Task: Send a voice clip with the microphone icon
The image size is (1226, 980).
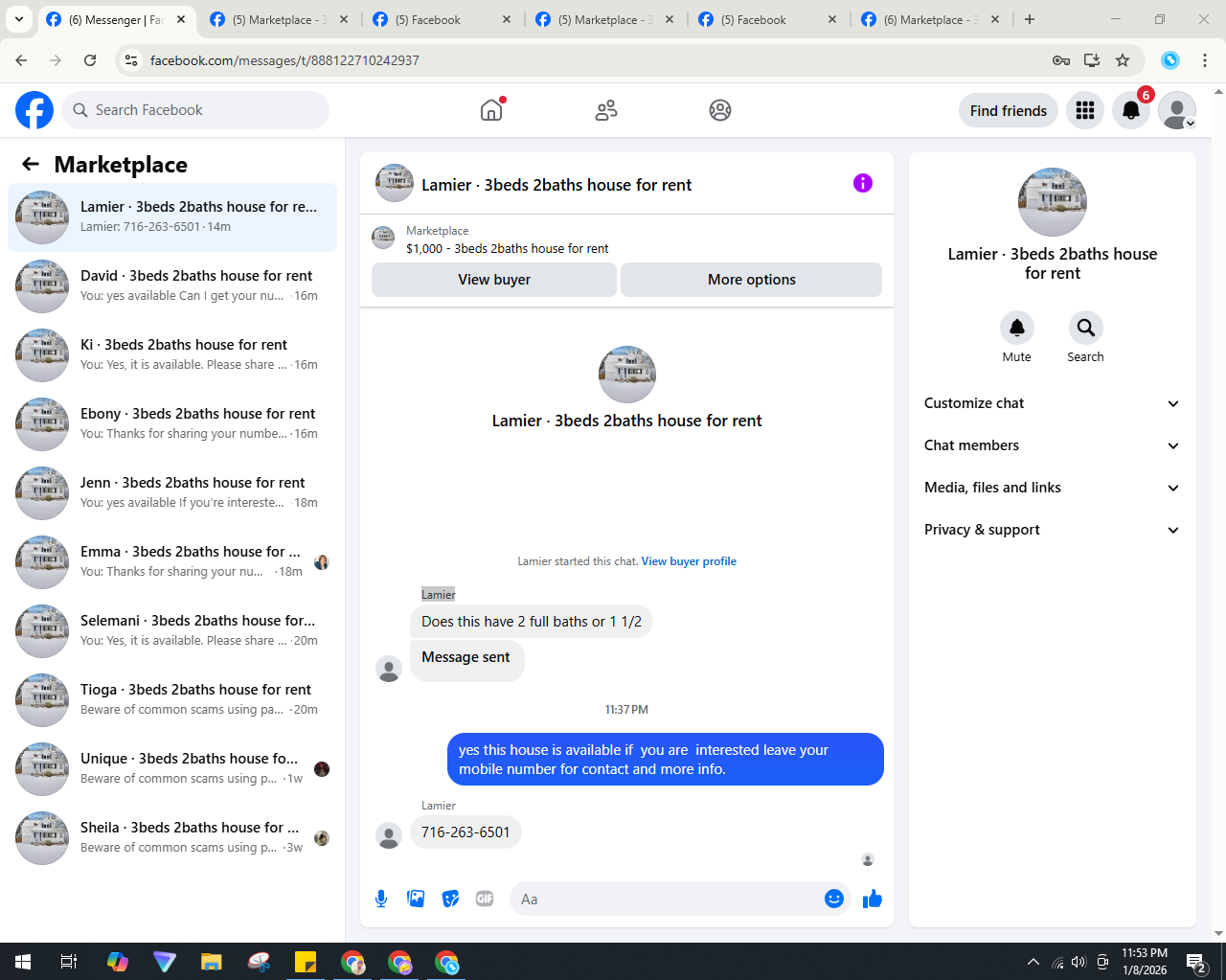Action: [381, 899]
